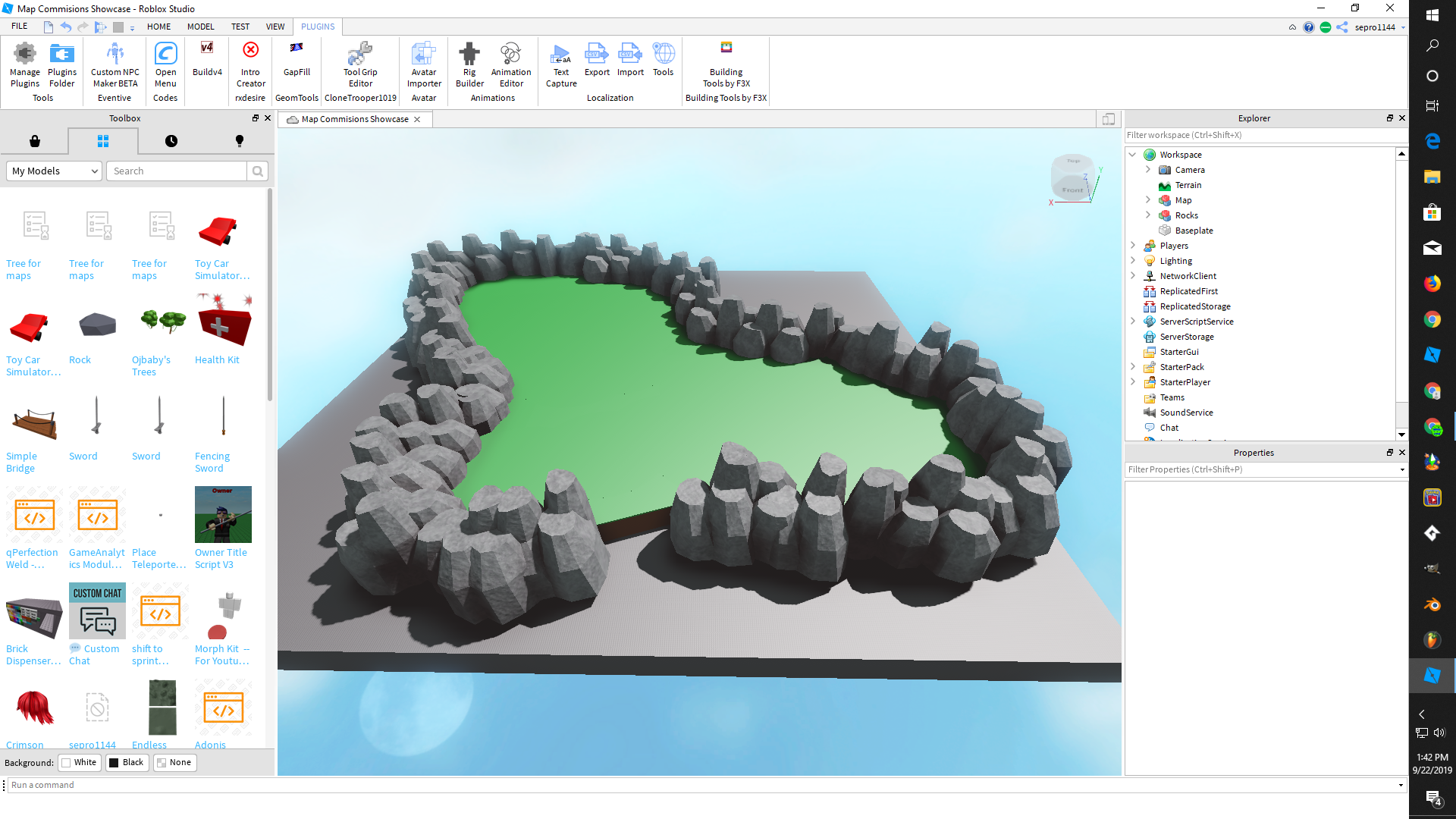Open the My Models dropdown
The height and width of the screenshot is (819, 1456).
(x=54, y=171)
